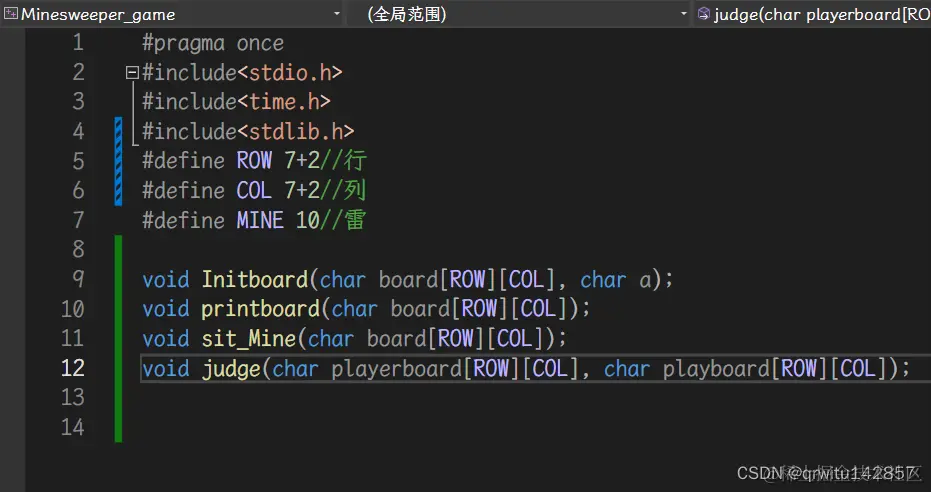
Task: Open the Minesweeper_game project dropdown
Action: coord(172,14)
